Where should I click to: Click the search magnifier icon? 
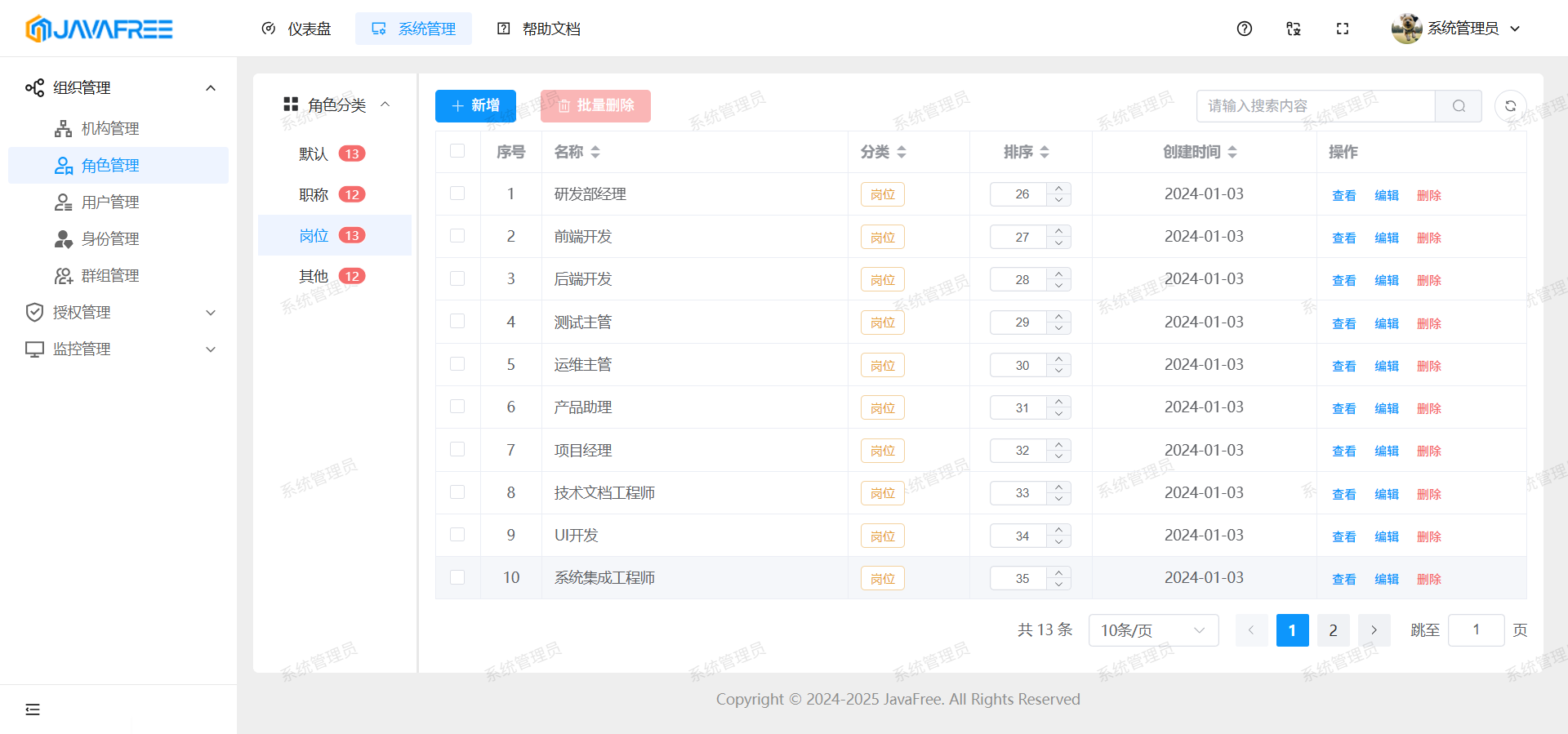pos(1459,106)
